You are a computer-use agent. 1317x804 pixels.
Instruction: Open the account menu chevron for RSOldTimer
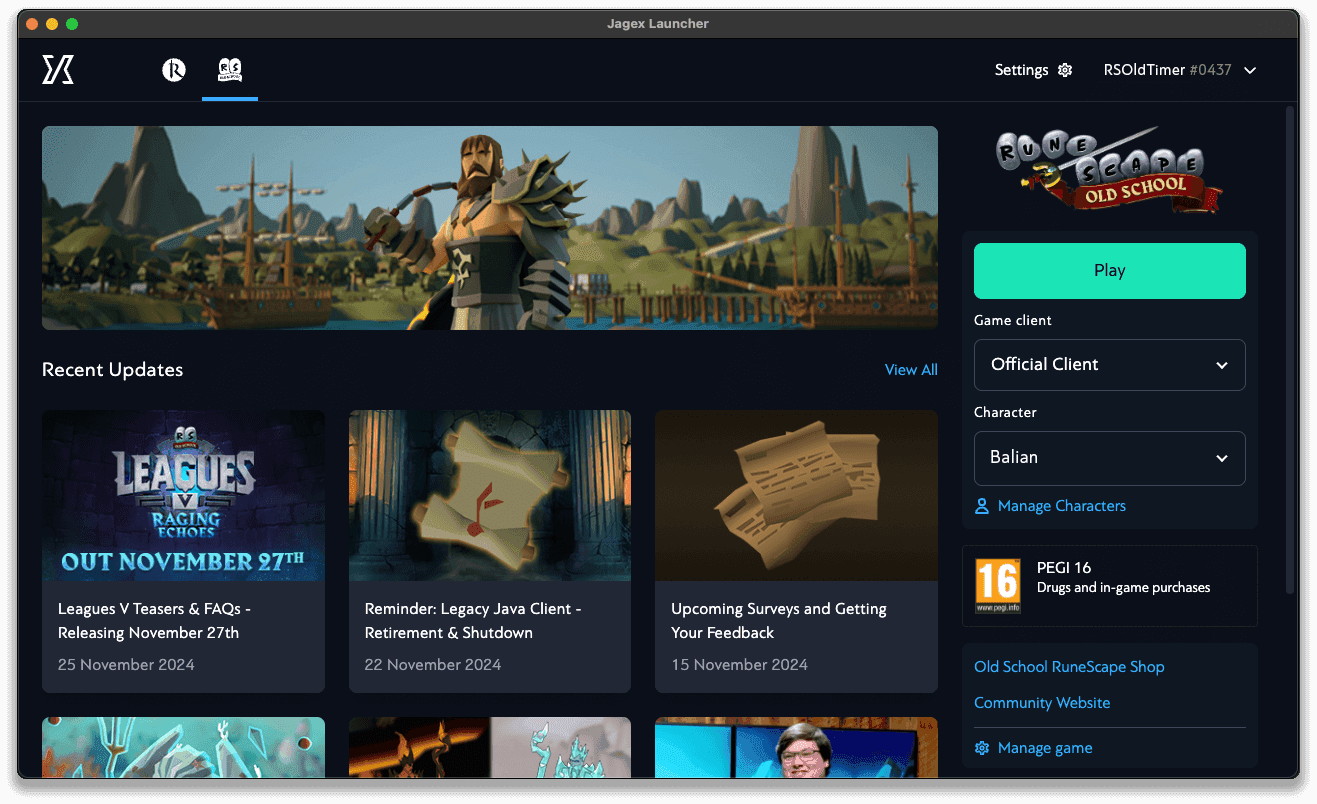(1250, 70)
